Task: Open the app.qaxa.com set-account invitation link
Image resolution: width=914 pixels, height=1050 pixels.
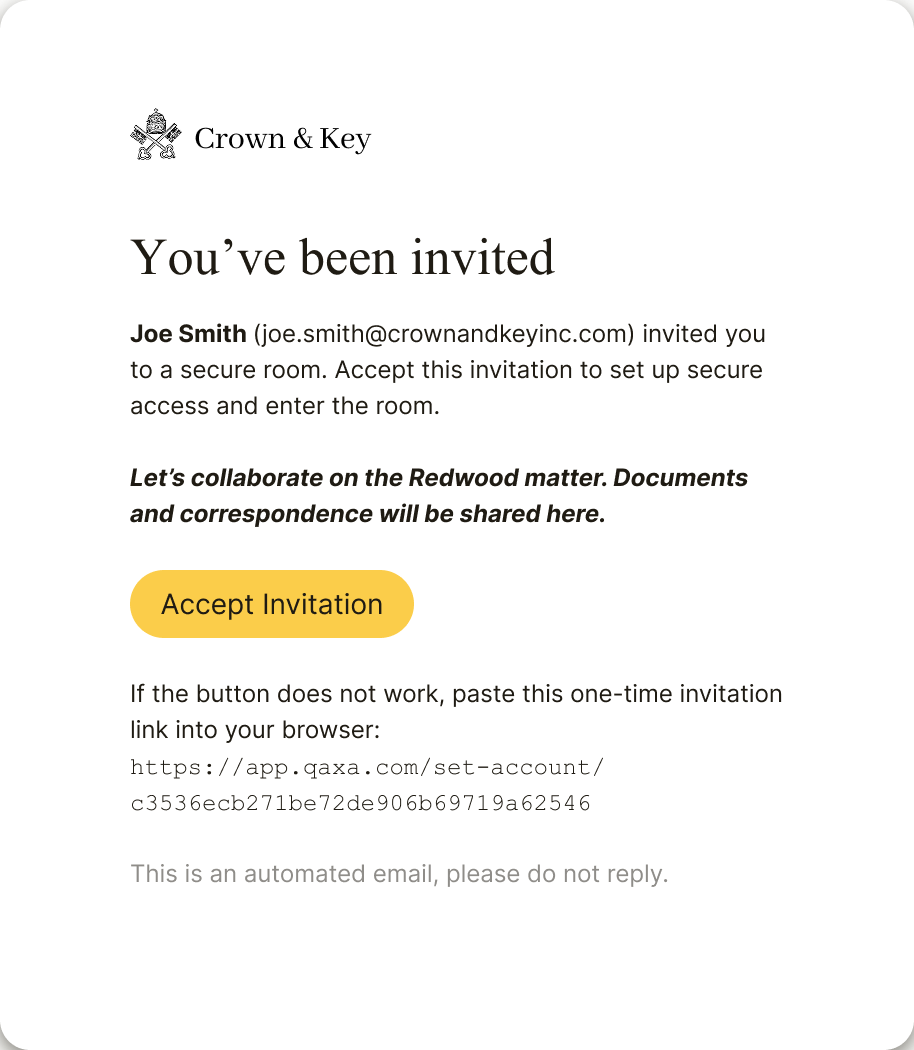Action: (x=367, y=785)
